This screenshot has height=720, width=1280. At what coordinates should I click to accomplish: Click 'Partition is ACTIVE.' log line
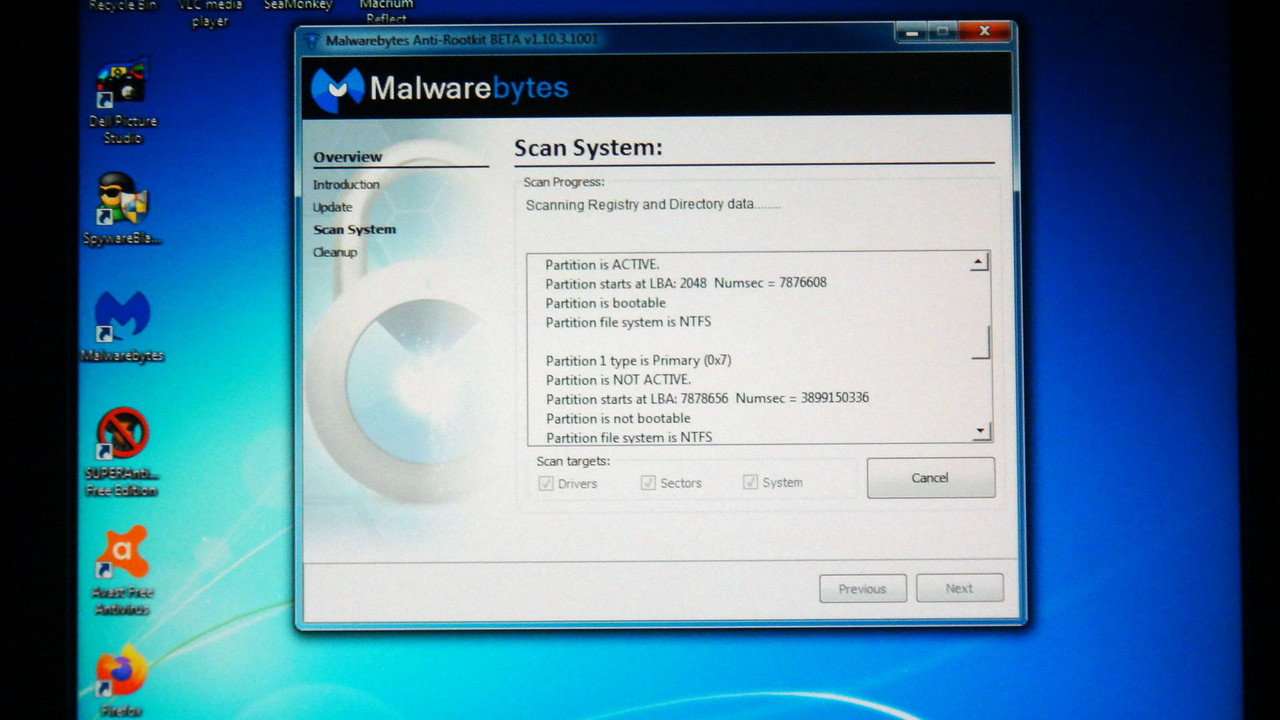click(602, 265)
